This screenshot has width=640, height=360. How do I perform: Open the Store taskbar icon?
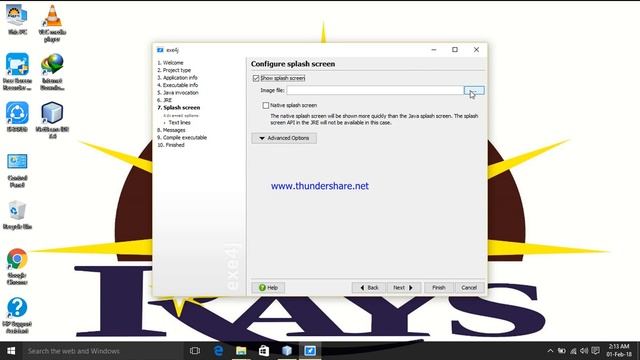coord(264,351)
